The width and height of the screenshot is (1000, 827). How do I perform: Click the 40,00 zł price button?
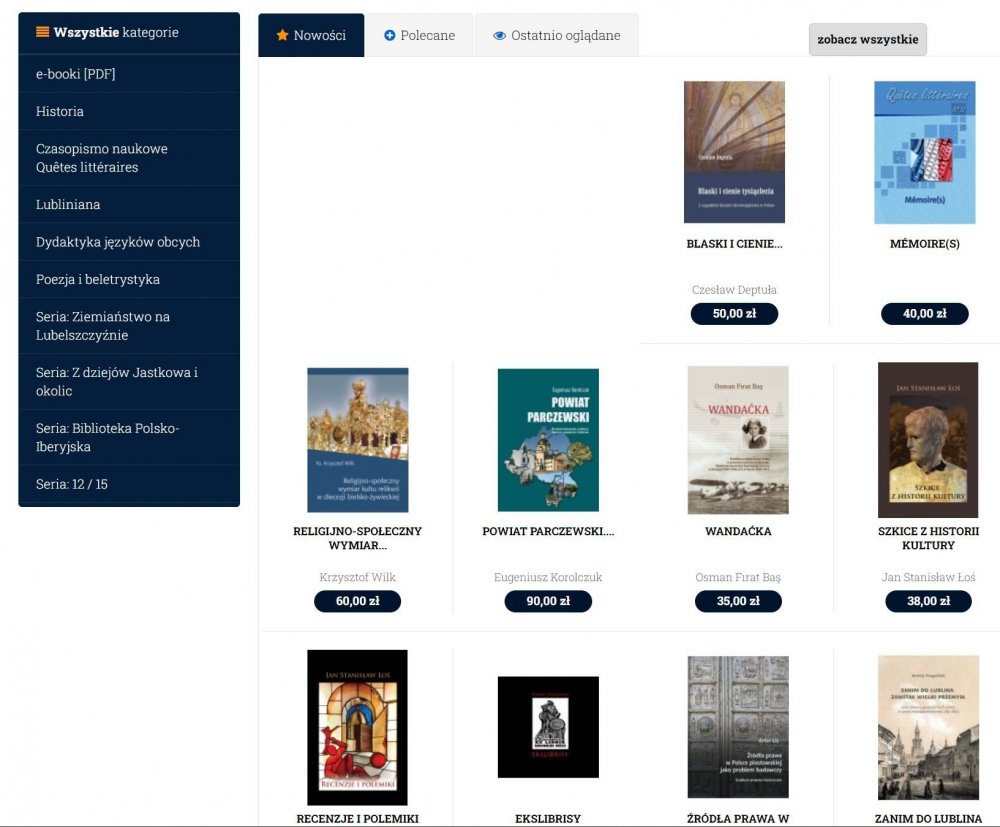924,314
